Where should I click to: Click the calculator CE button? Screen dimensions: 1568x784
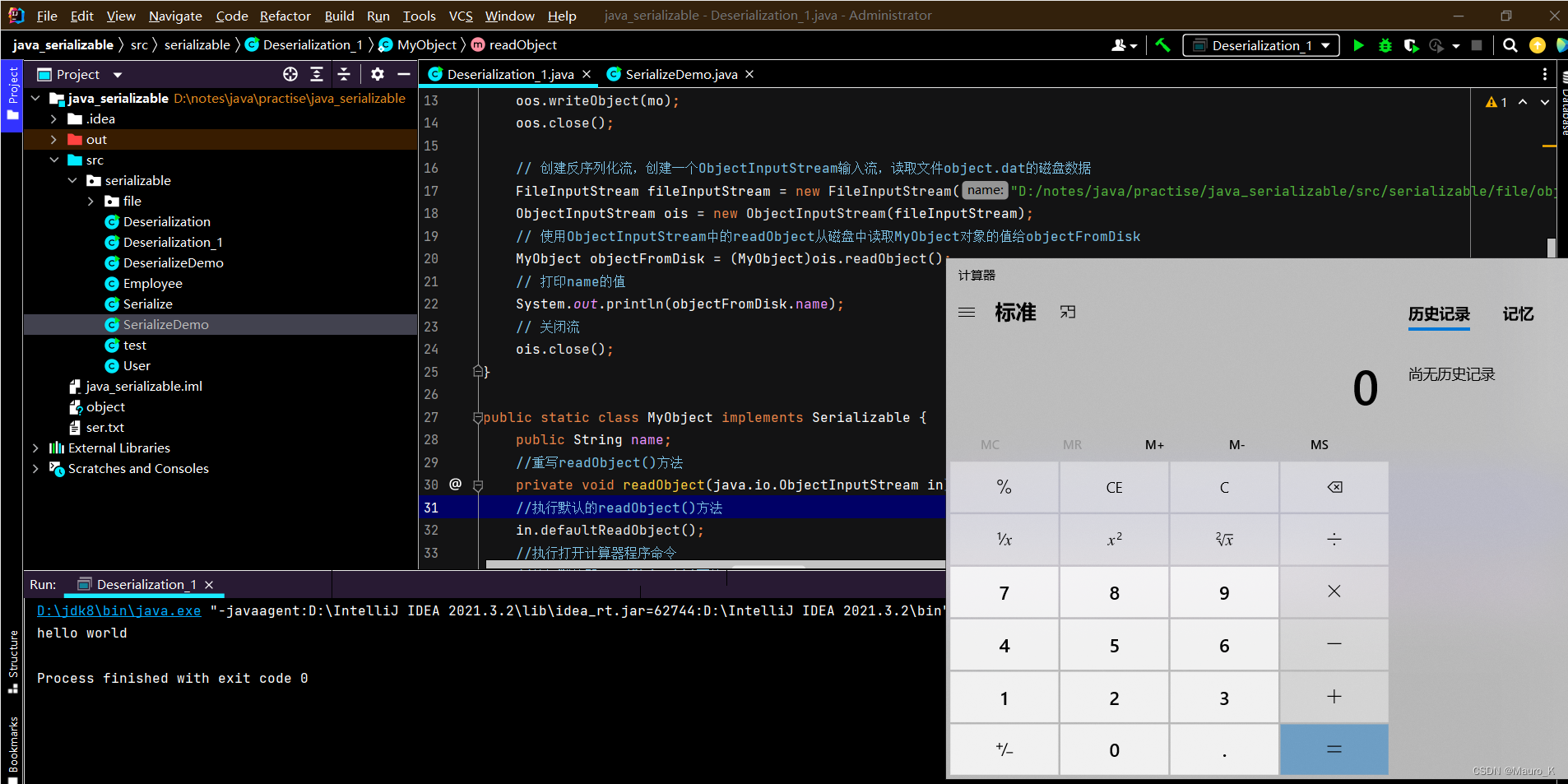coord(1114,487)
